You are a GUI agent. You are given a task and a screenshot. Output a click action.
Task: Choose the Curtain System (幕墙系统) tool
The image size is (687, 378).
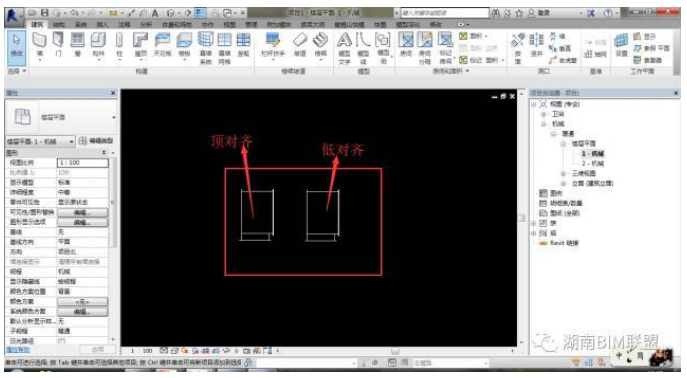[x=205, y=48]
